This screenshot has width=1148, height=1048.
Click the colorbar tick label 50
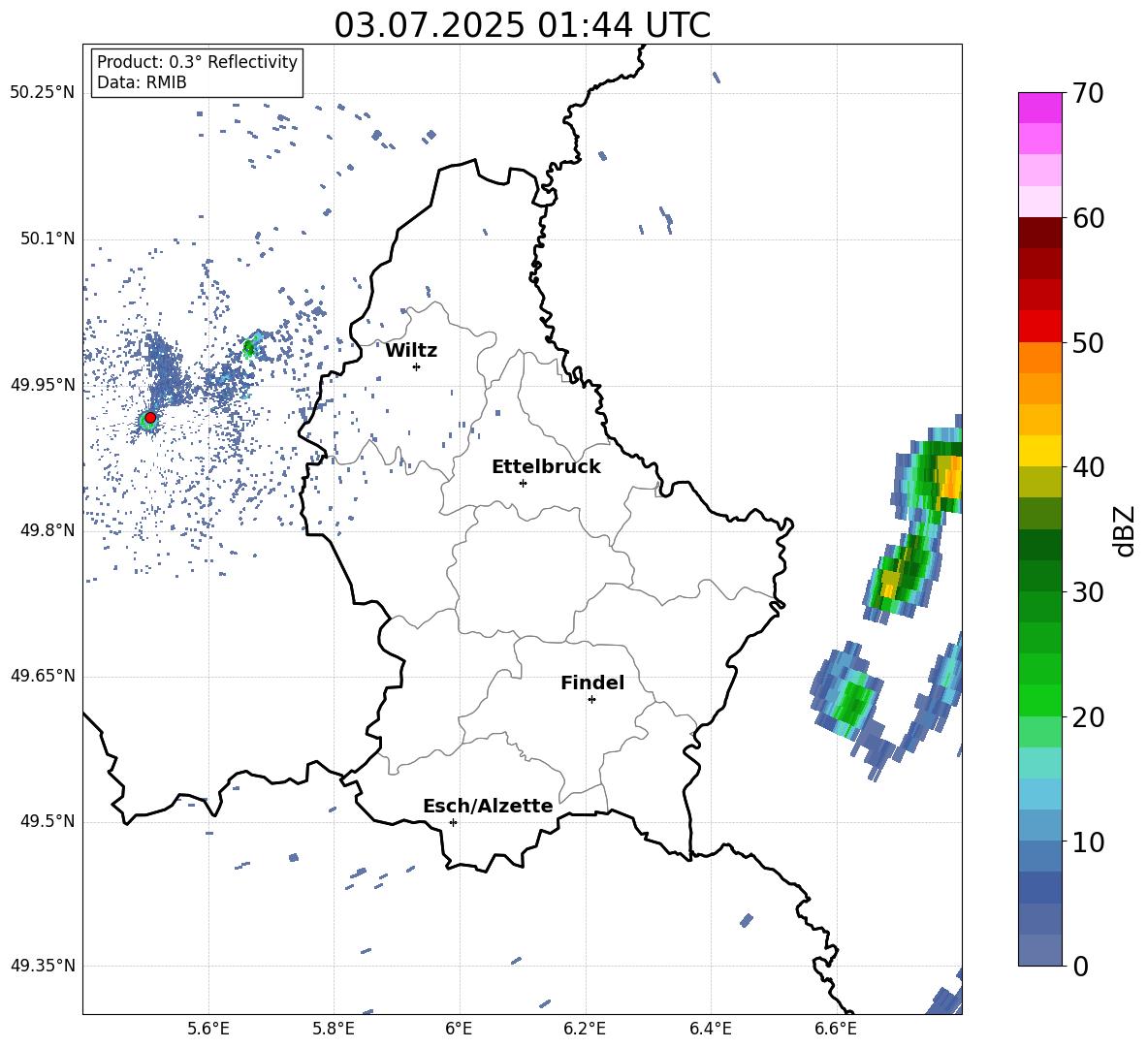point(1087,342)
